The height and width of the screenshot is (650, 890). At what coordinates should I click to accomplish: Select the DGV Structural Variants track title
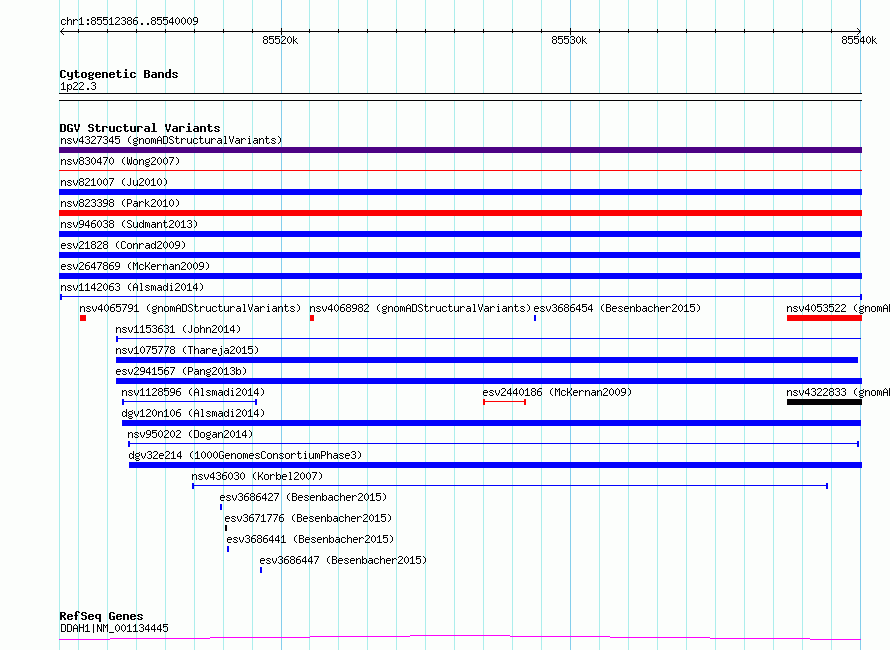click(x=140, y=128)
